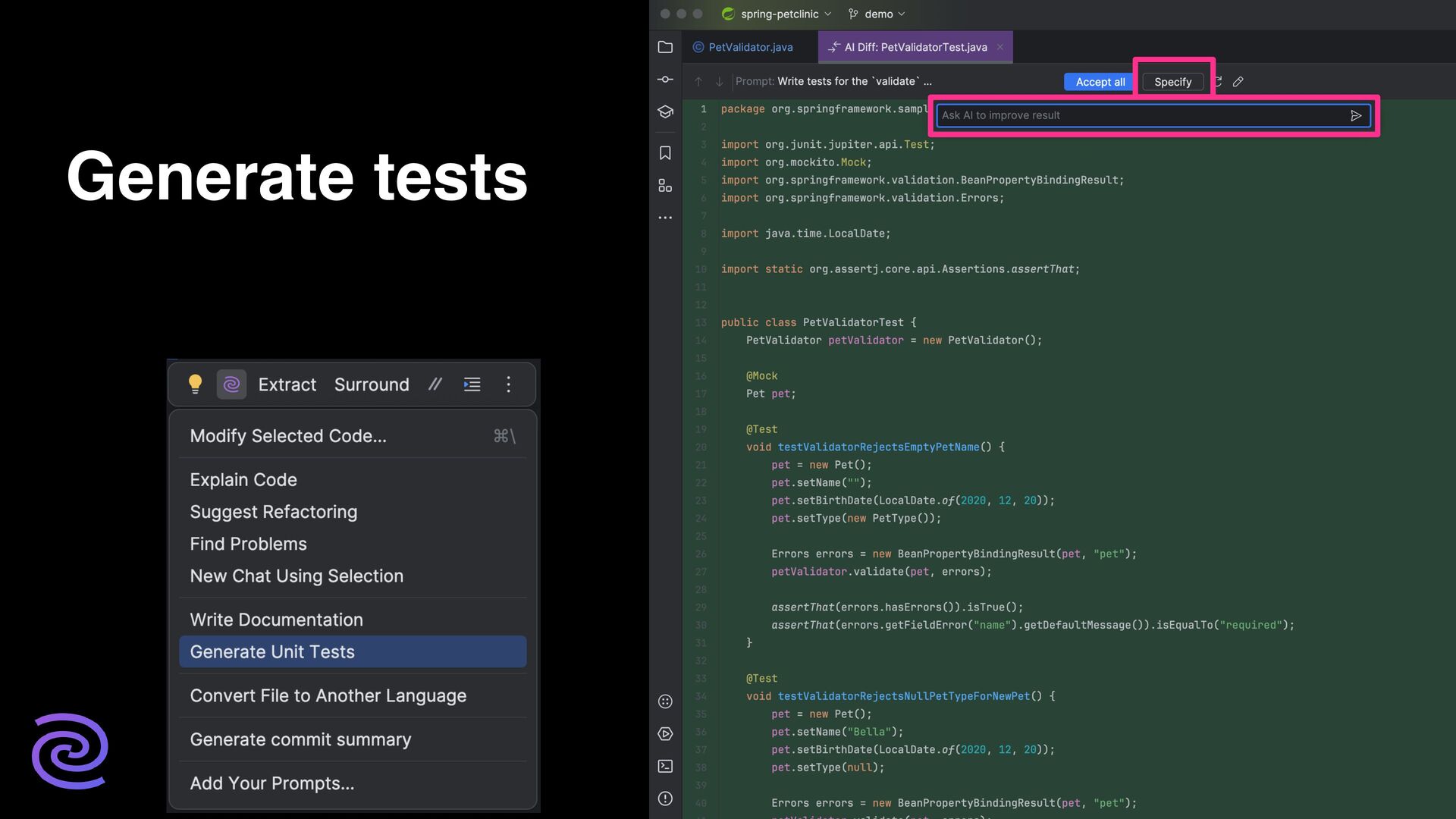
Task: Click the AI Assistant swirl icon
Action: (231, 384)
